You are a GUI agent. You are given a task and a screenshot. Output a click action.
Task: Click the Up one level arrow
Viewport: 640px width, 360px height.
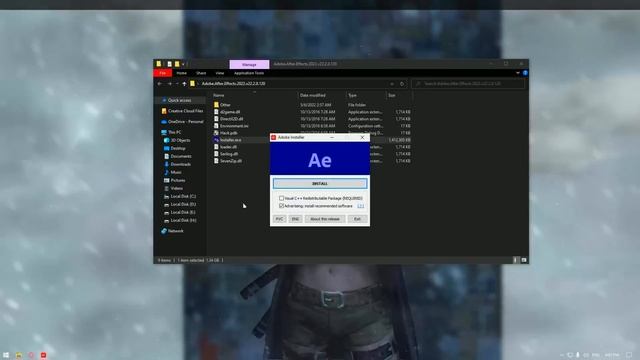(184, 84)
